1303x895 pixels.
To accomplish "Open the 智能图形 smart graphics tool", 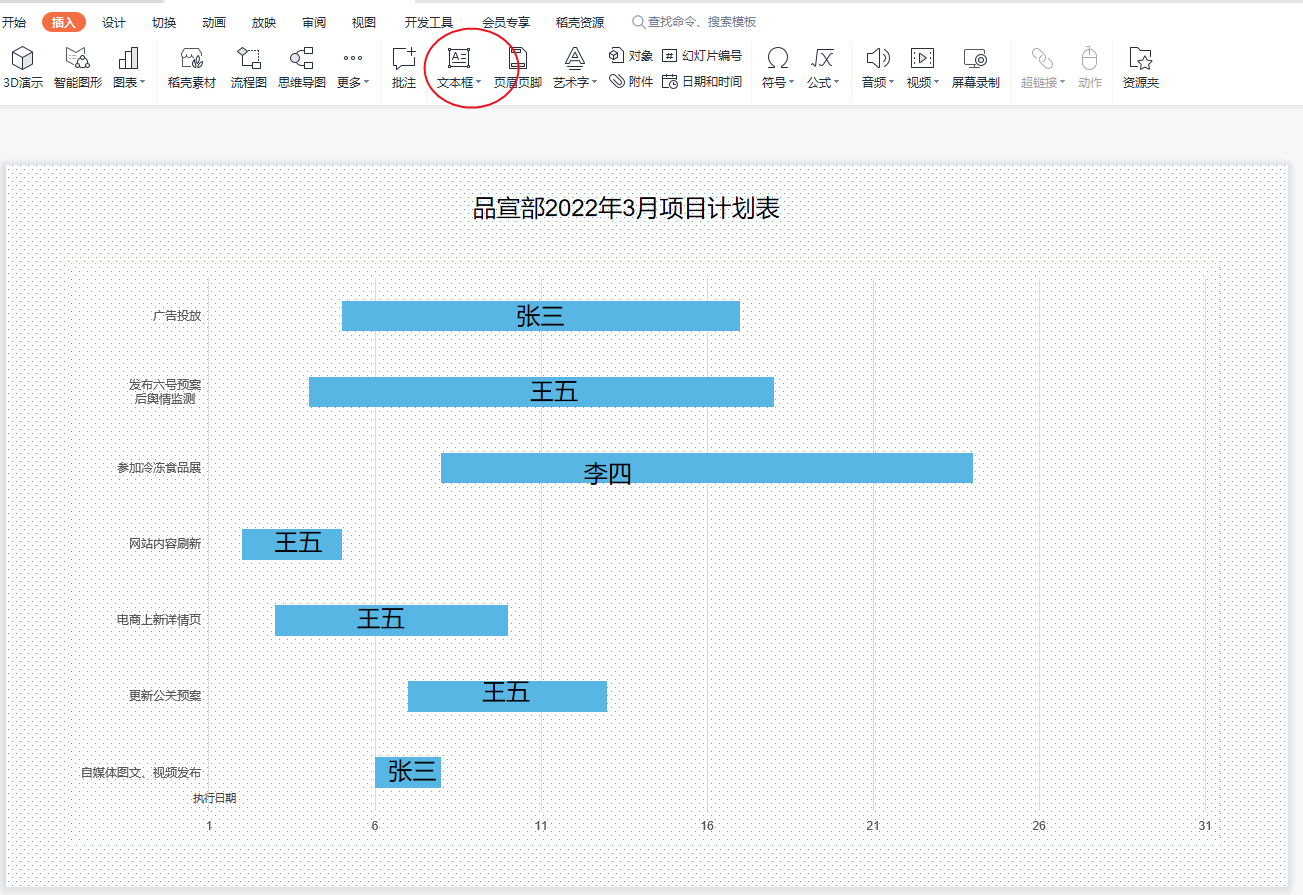I will pyautogui.click(x=77, y=68).
